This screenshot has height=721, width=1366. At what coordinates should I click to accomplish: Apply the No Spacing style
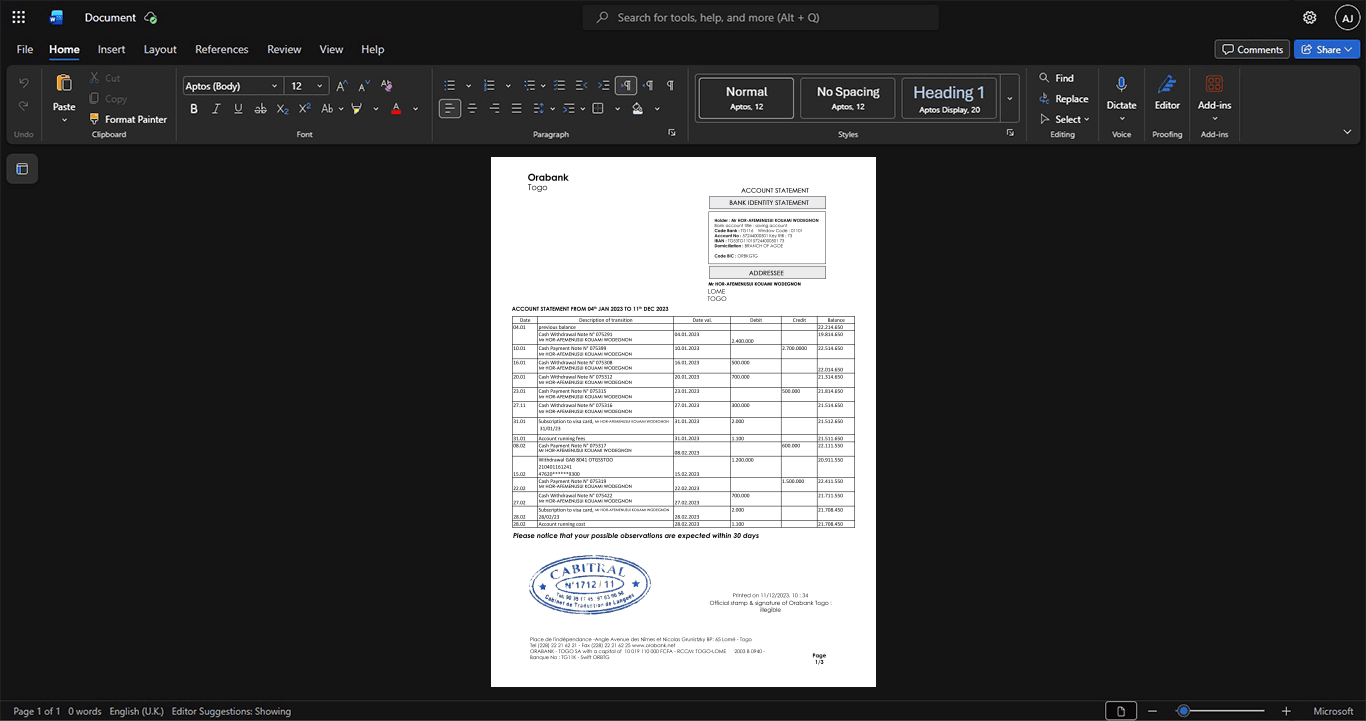point(848,98)
